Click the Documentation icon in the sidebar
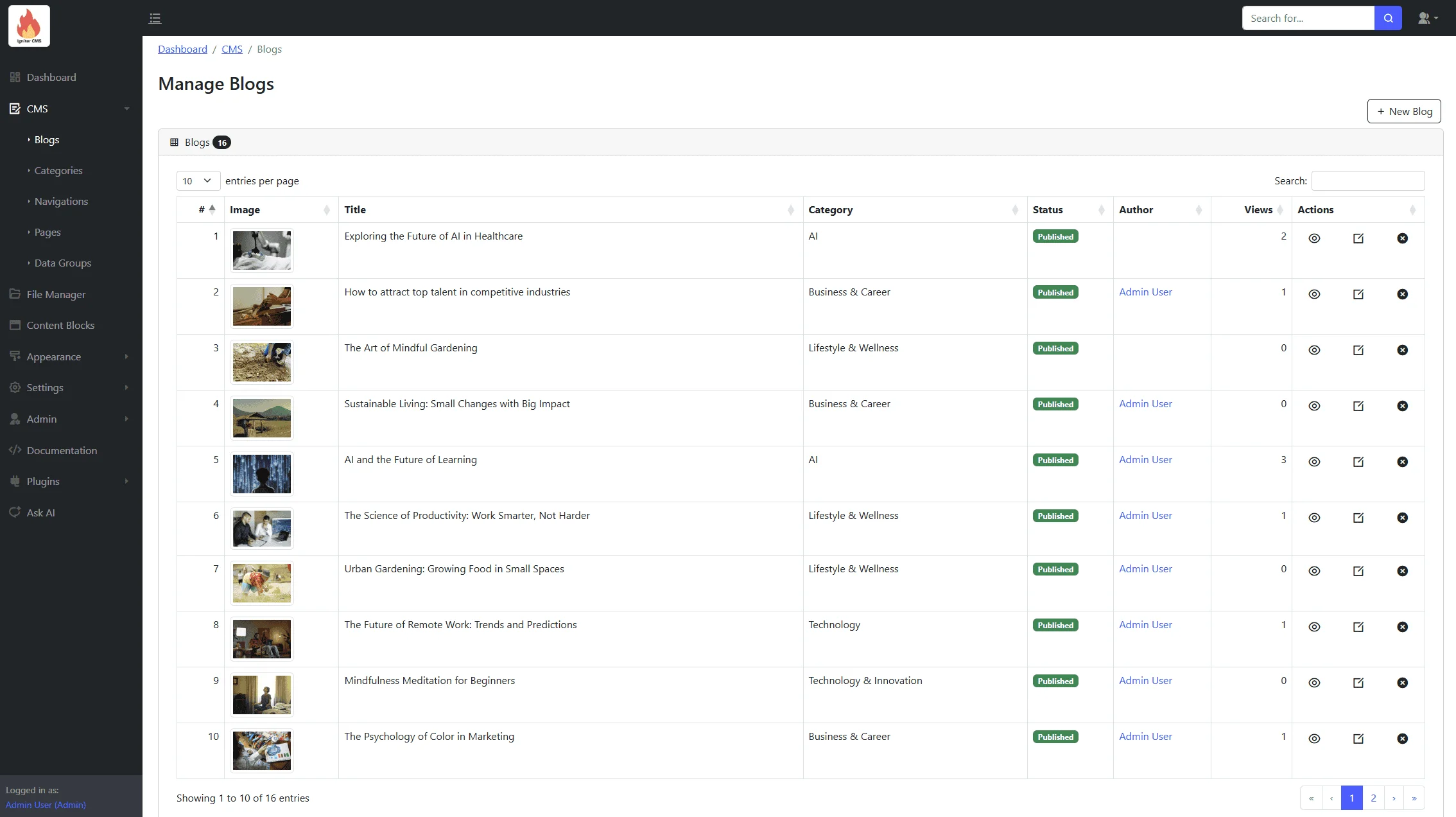This screenshot has height=817, width=1456. tap(15, 450)
